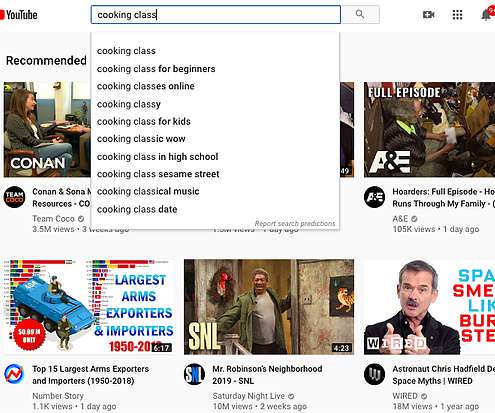Screen dimensions: 495x413
Task: Click the YouTube logo
Action: tap(19, 15)
